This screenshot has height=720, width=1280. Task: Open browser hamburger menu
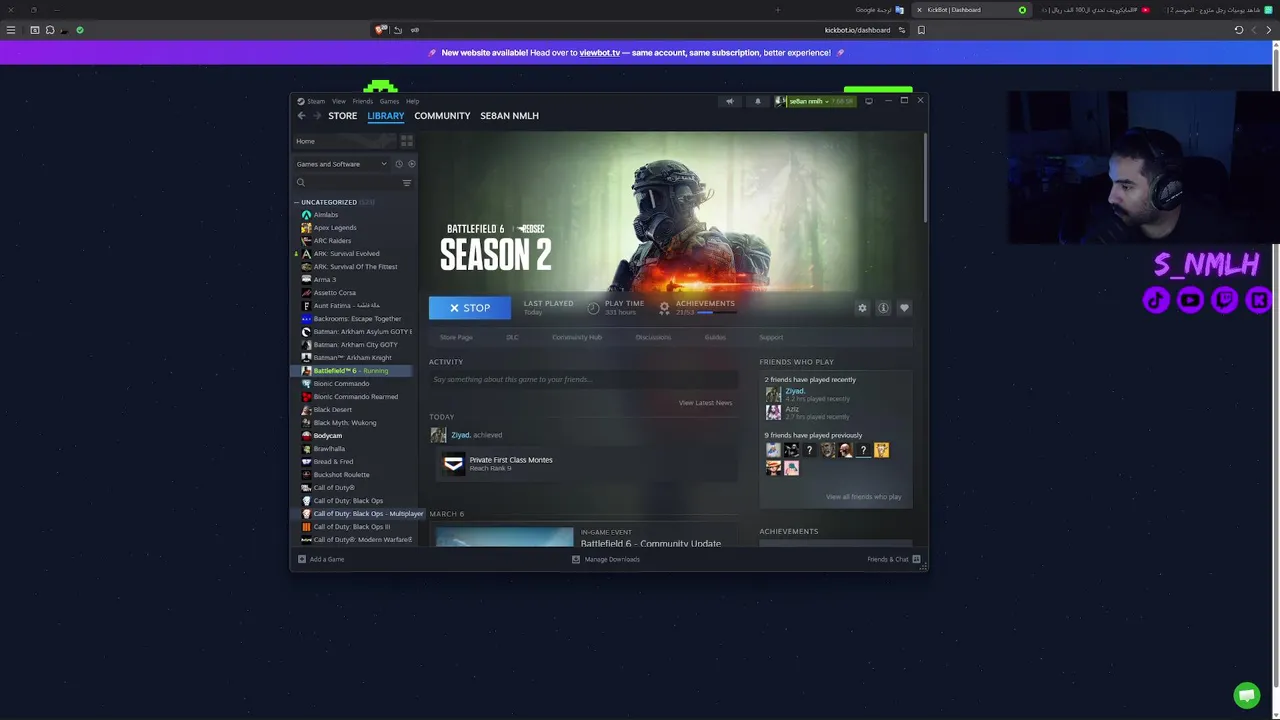point(11,30)
